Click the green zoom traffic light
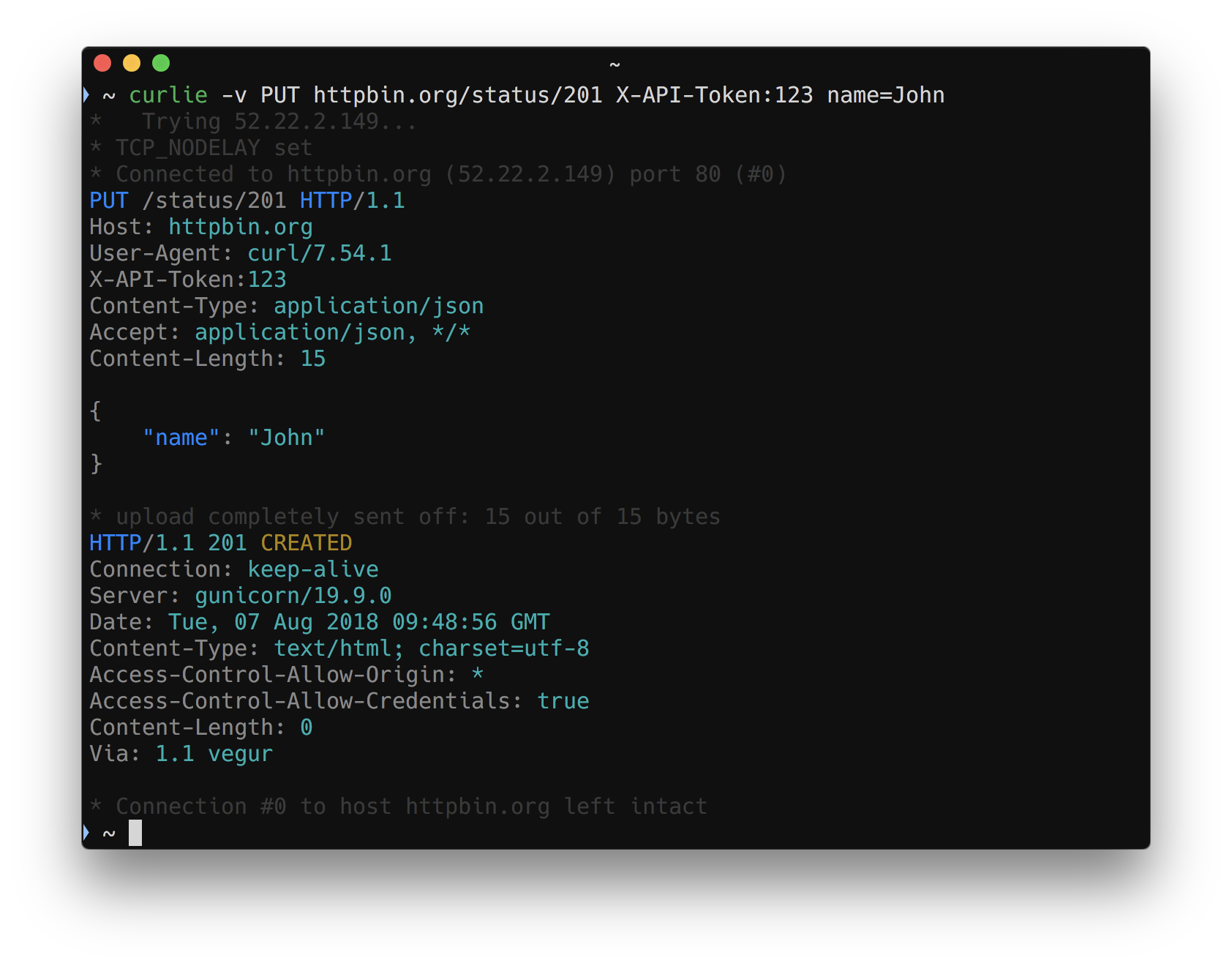 tap(160, 63)
